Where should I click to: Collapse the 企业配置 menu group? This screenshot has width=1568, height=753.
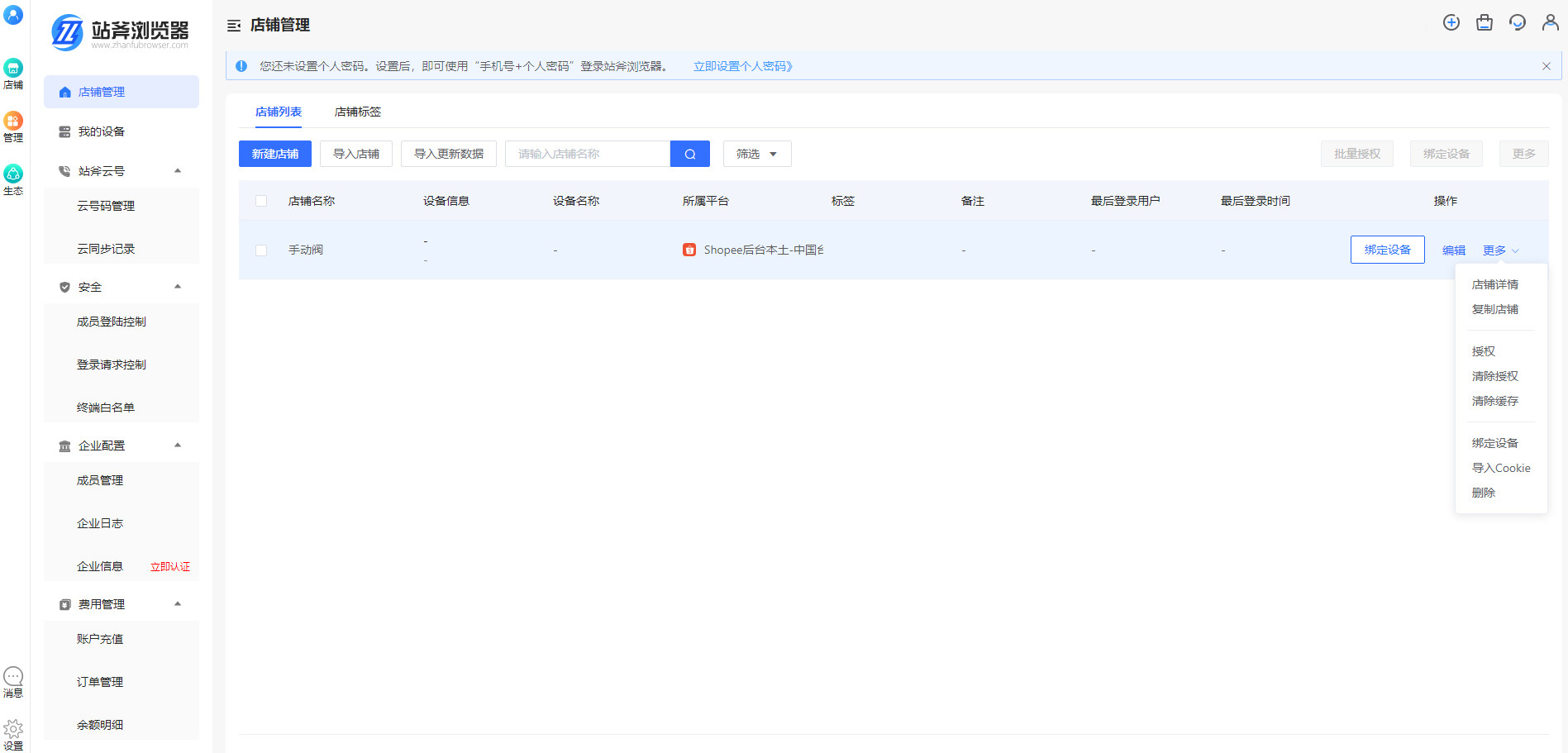(178, 446)
